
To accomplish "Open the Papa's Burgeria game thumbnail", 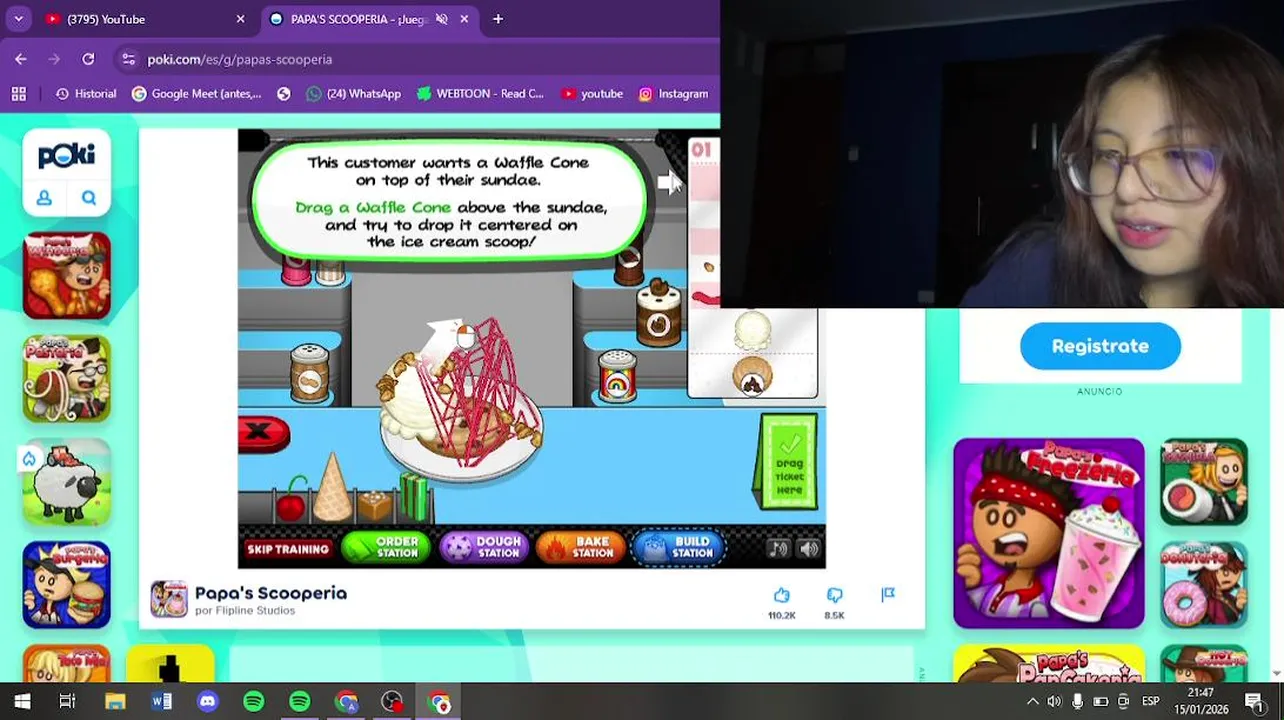I will [66, 585].
